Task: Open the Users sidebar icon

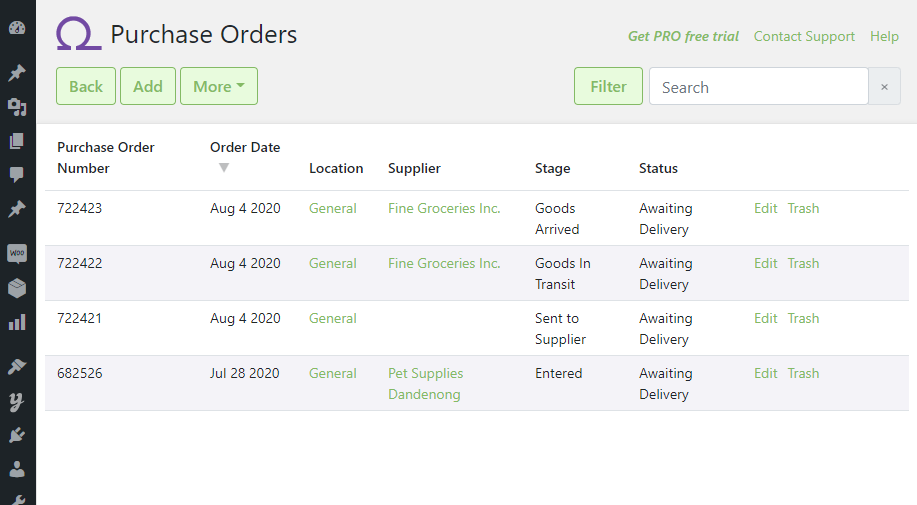Action: 17,469
